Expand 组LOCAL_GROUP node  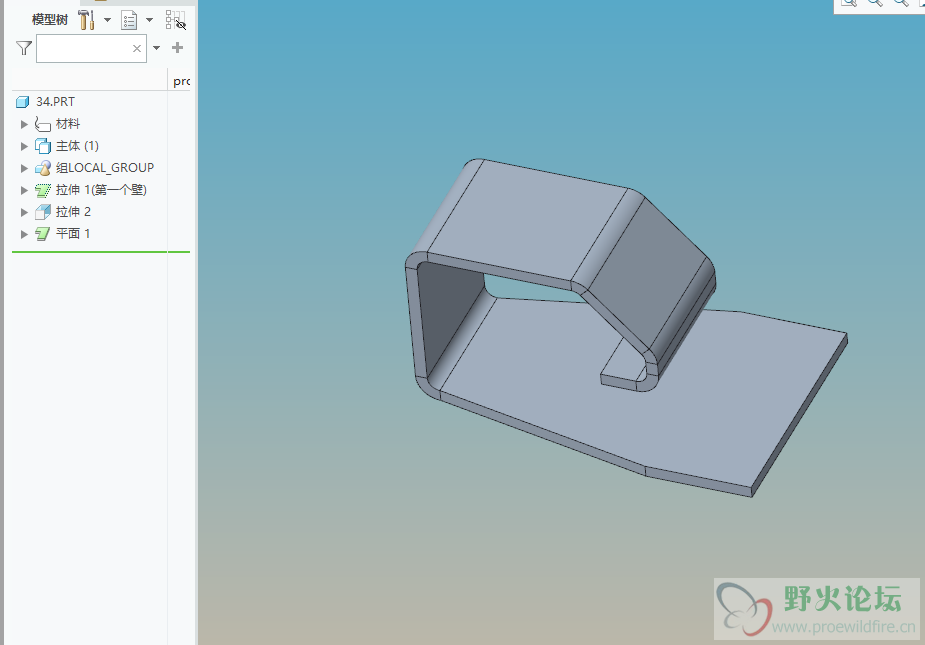pyautogui.click(x=24, y=168)
